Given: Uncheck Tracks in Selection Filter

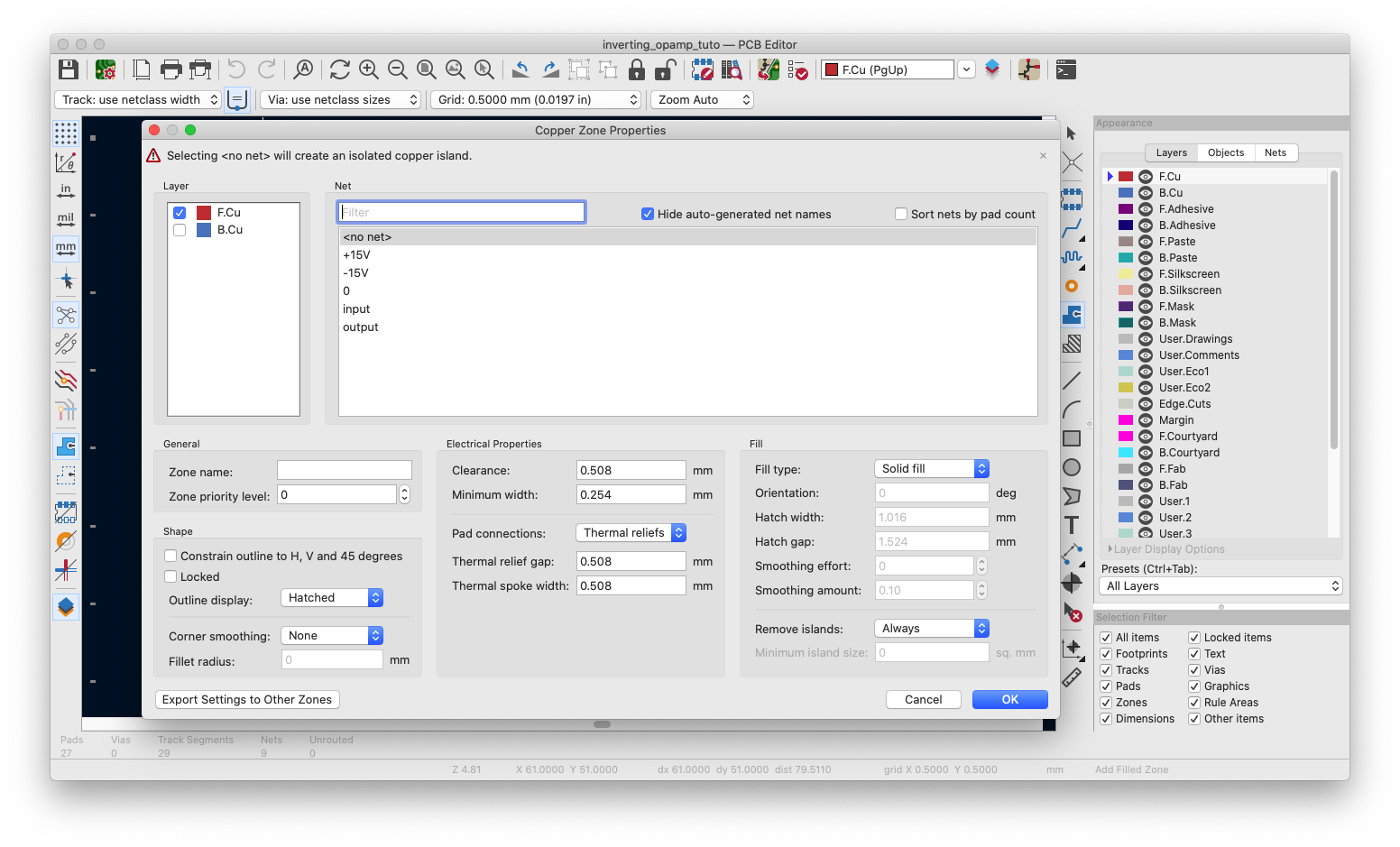Looking at the screenshot, I should [1106, 670].
